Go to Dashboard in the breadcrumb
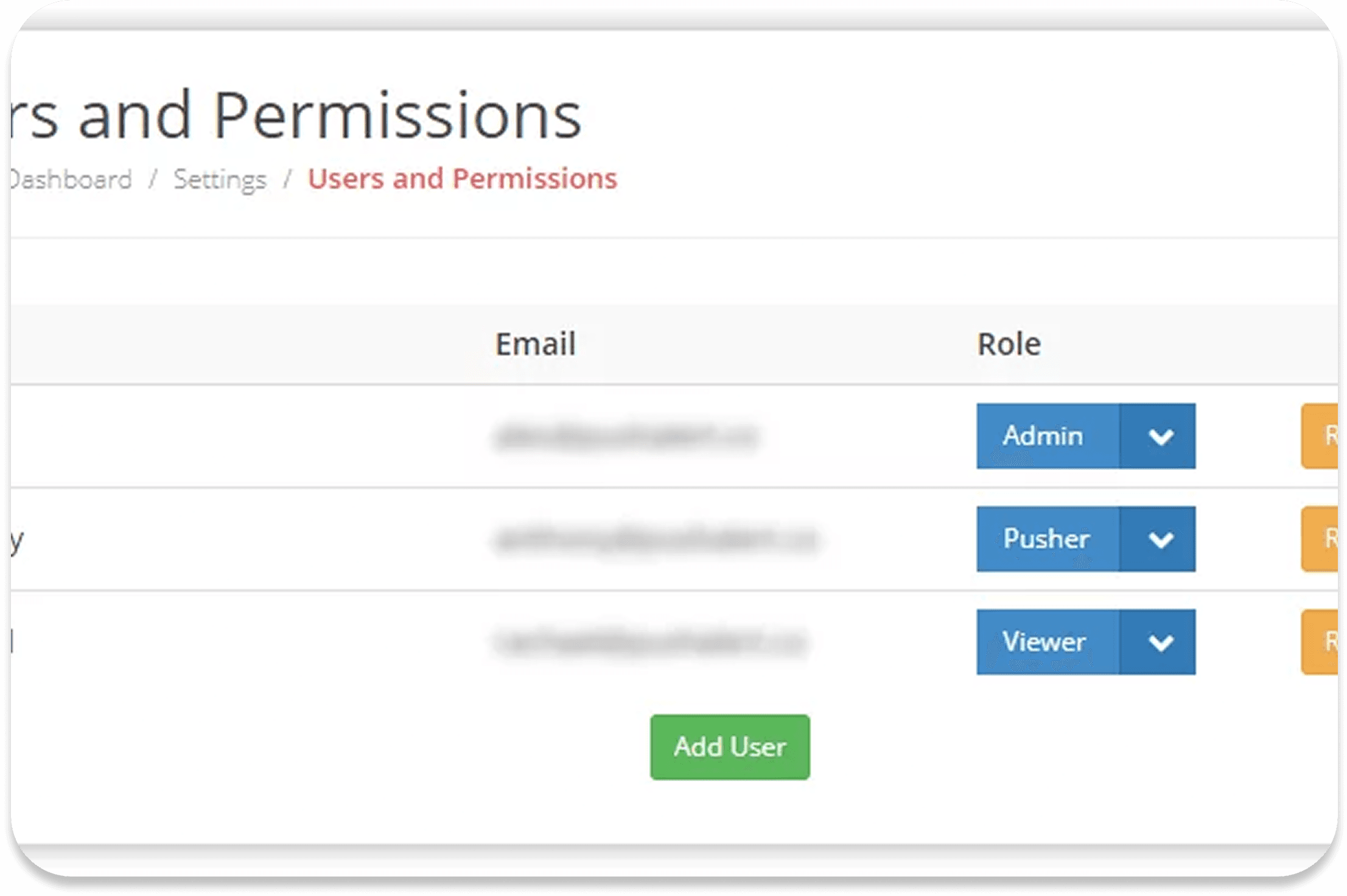Viewport: 1347px width, 896px height. (71, 179)
